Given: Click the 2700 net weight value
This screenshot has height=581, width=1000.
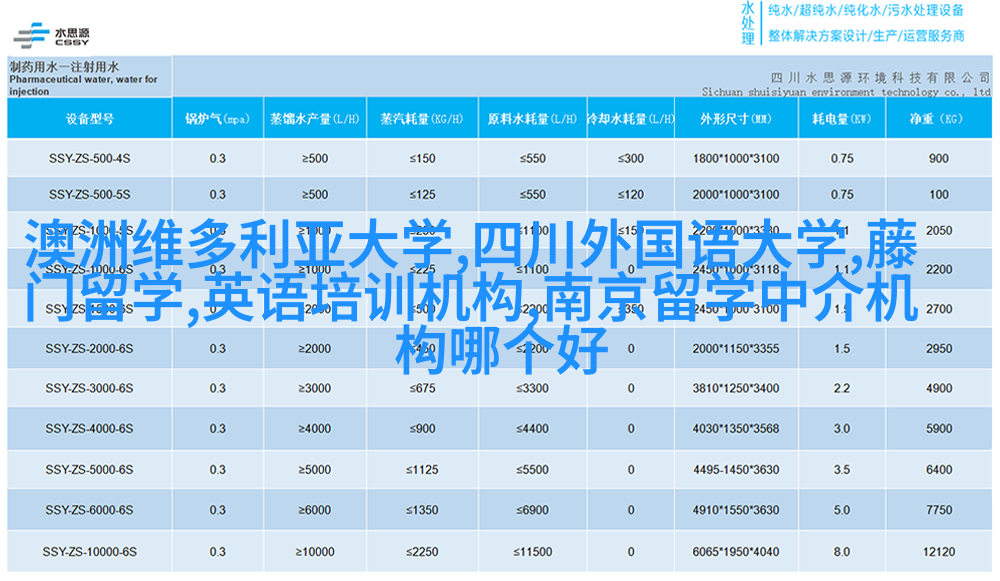Looking at the screenshot, I should pyautogui.click(x=939, y=309).
